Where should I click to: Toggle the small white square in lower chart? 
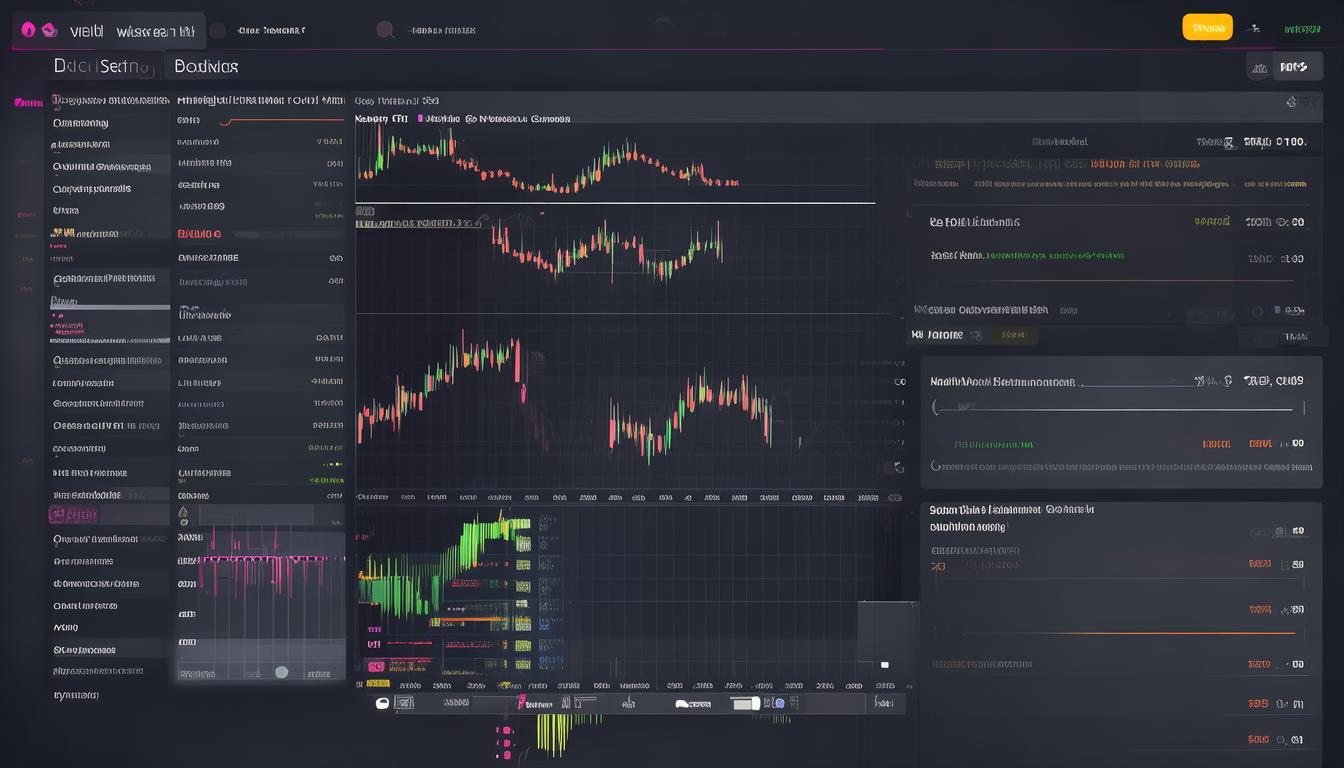coord(884,664)
